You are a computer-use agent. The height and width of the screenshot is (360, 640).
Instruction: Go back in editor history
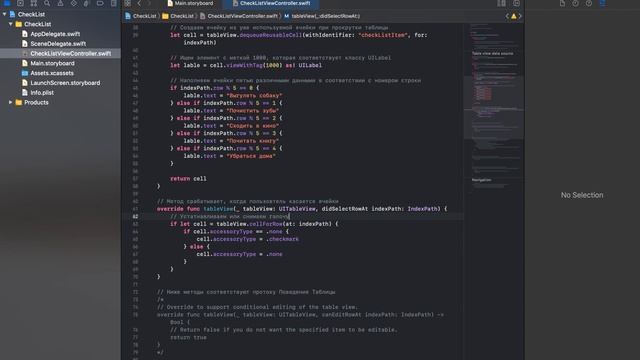[139, 3]
